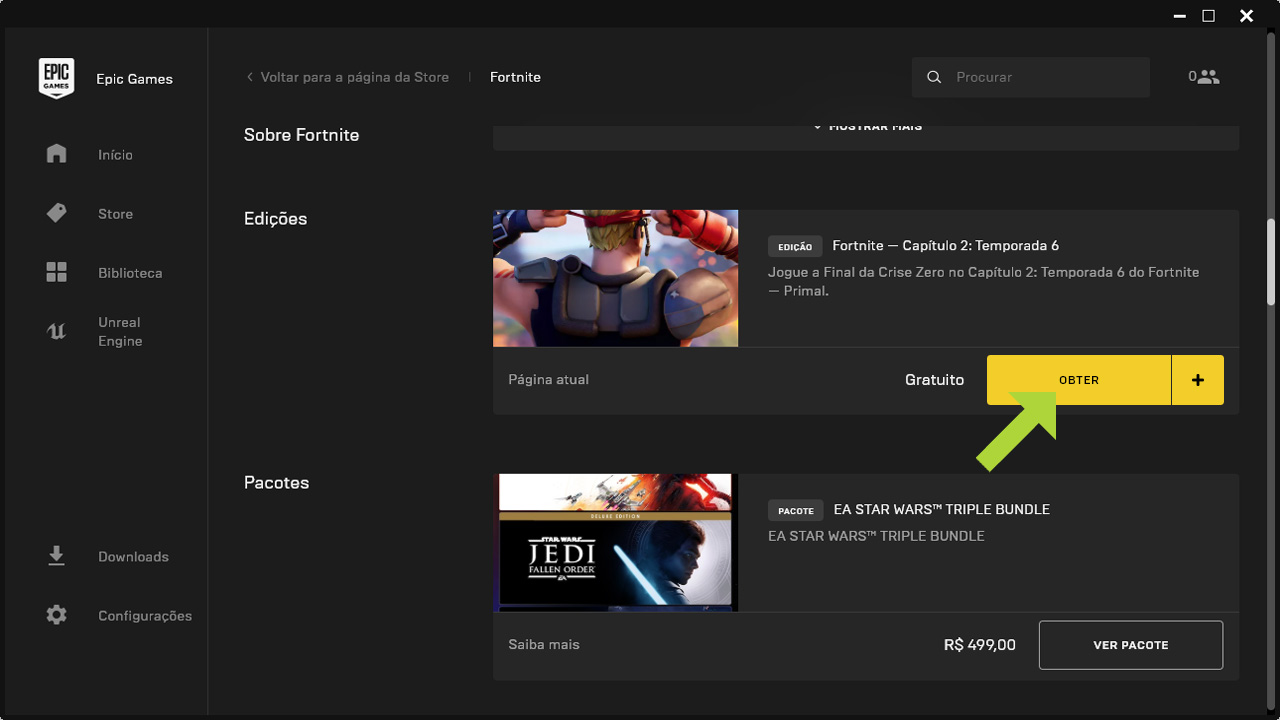Image resolution: width=1280 pixels, height=720 pixels.
Task: Click the Pacotes section heading
Action: point(276,483)
